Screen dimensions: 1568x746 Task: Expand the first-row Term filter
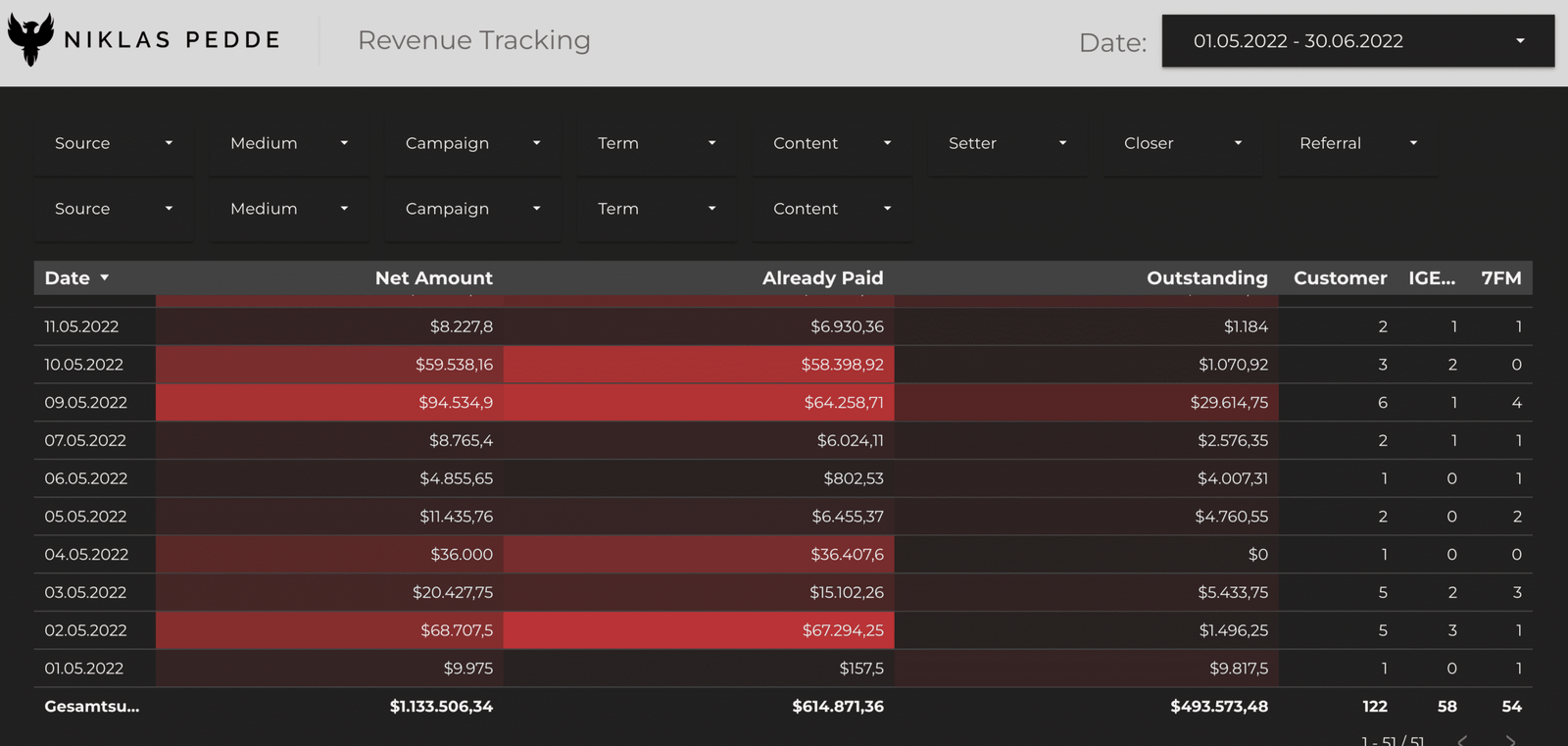click(656, 143)
